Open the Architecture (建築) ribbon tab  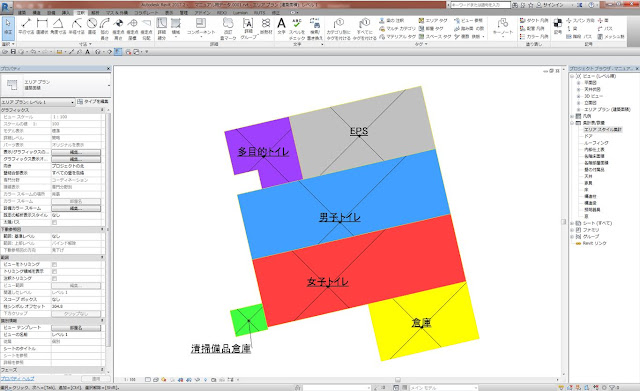tap(21, 13)
